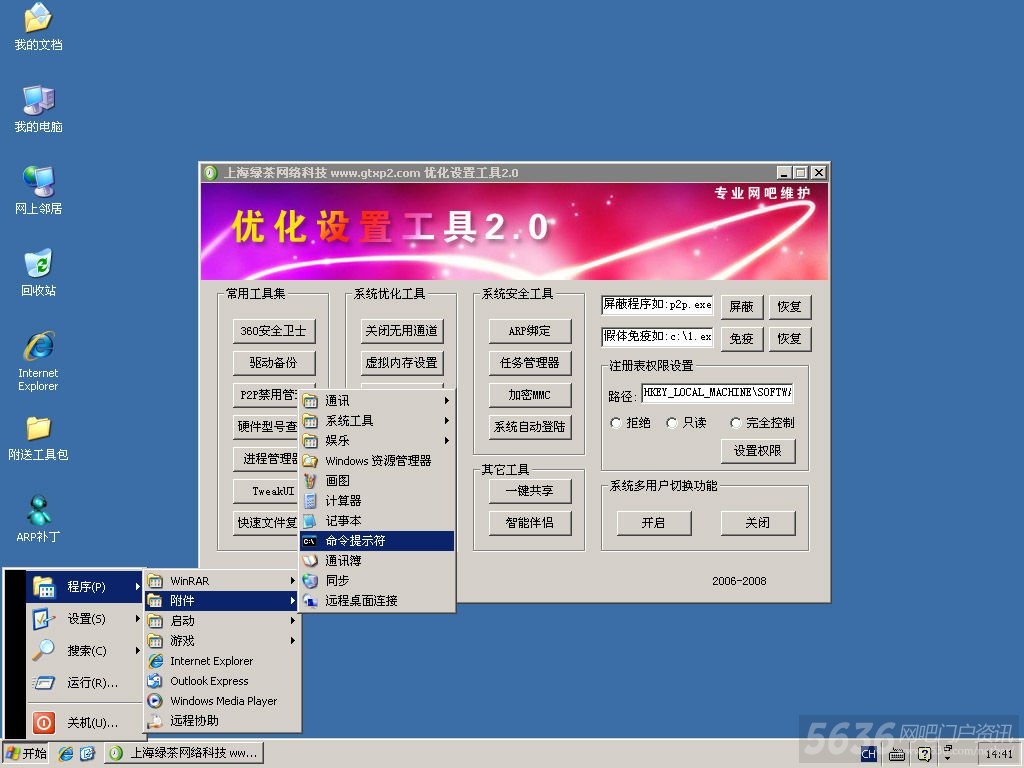This screenshot has height=768, width=1024.
Task: Focus the registry 路径 input field
Action: (717, 393)
